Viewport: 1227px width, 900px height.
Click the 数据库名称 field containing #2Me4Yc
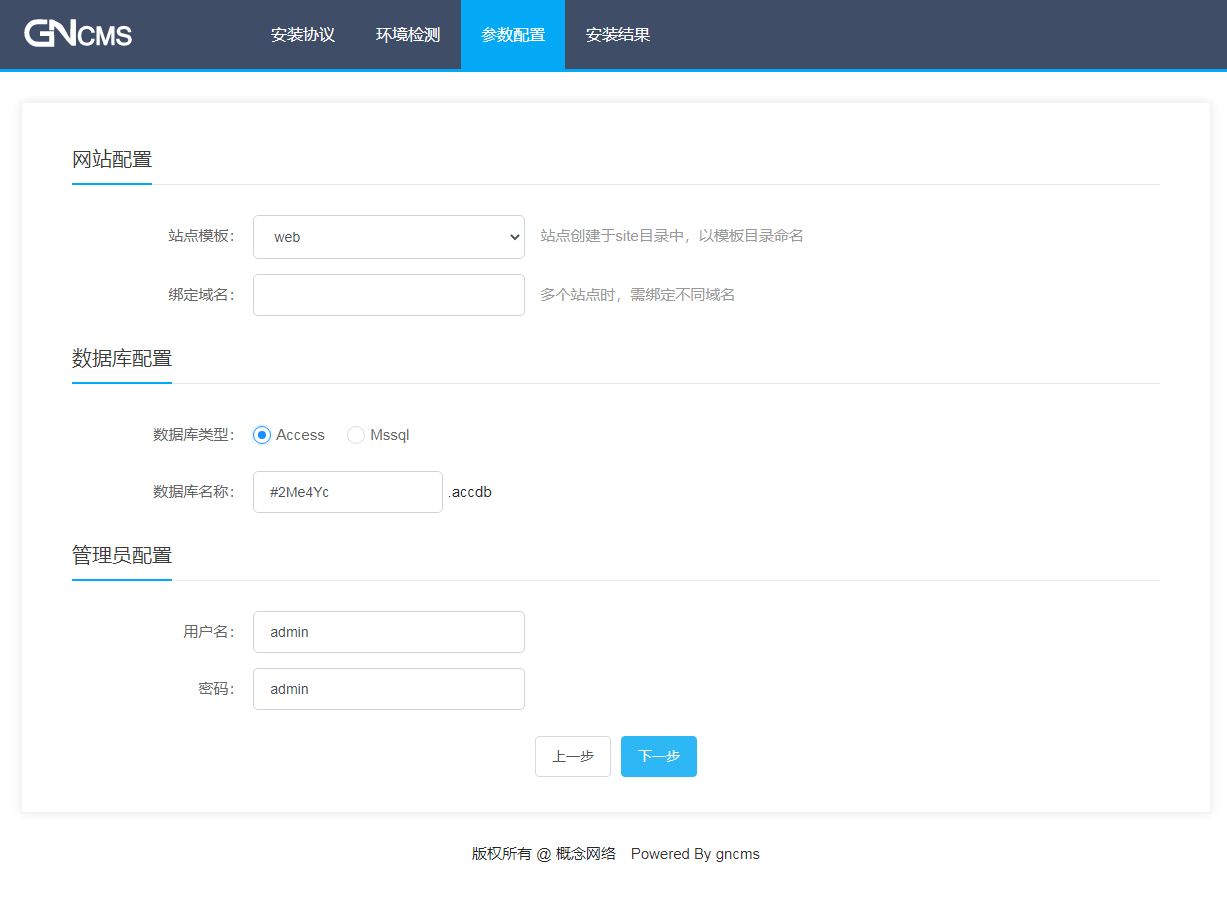click(348, 492)
